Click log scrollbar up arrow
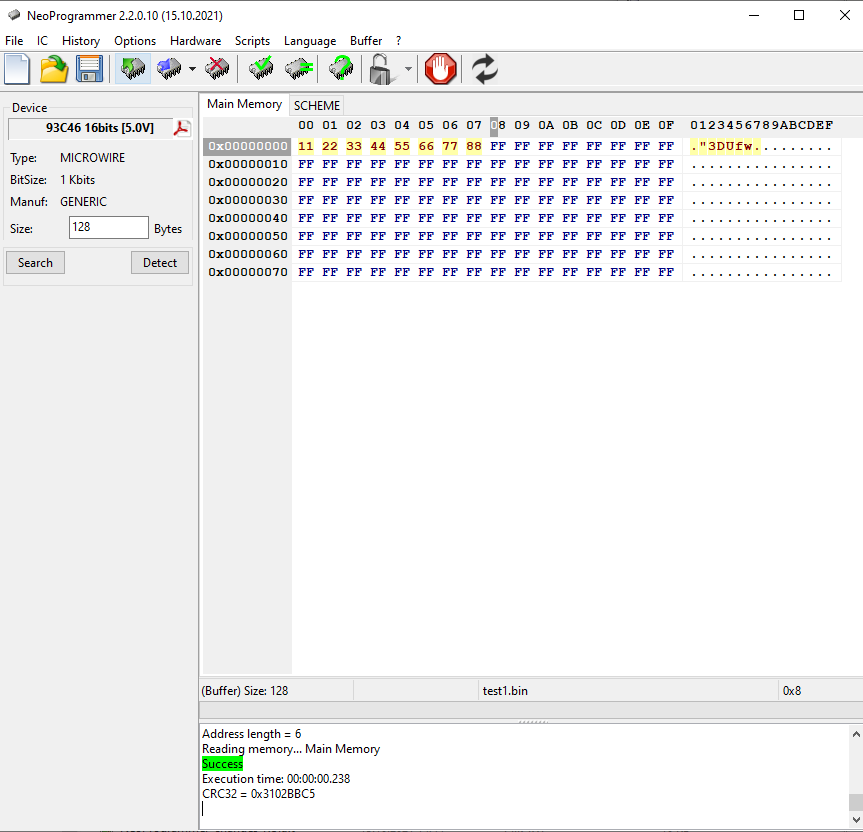Screen dimensions: 863x832 (856, 734)
